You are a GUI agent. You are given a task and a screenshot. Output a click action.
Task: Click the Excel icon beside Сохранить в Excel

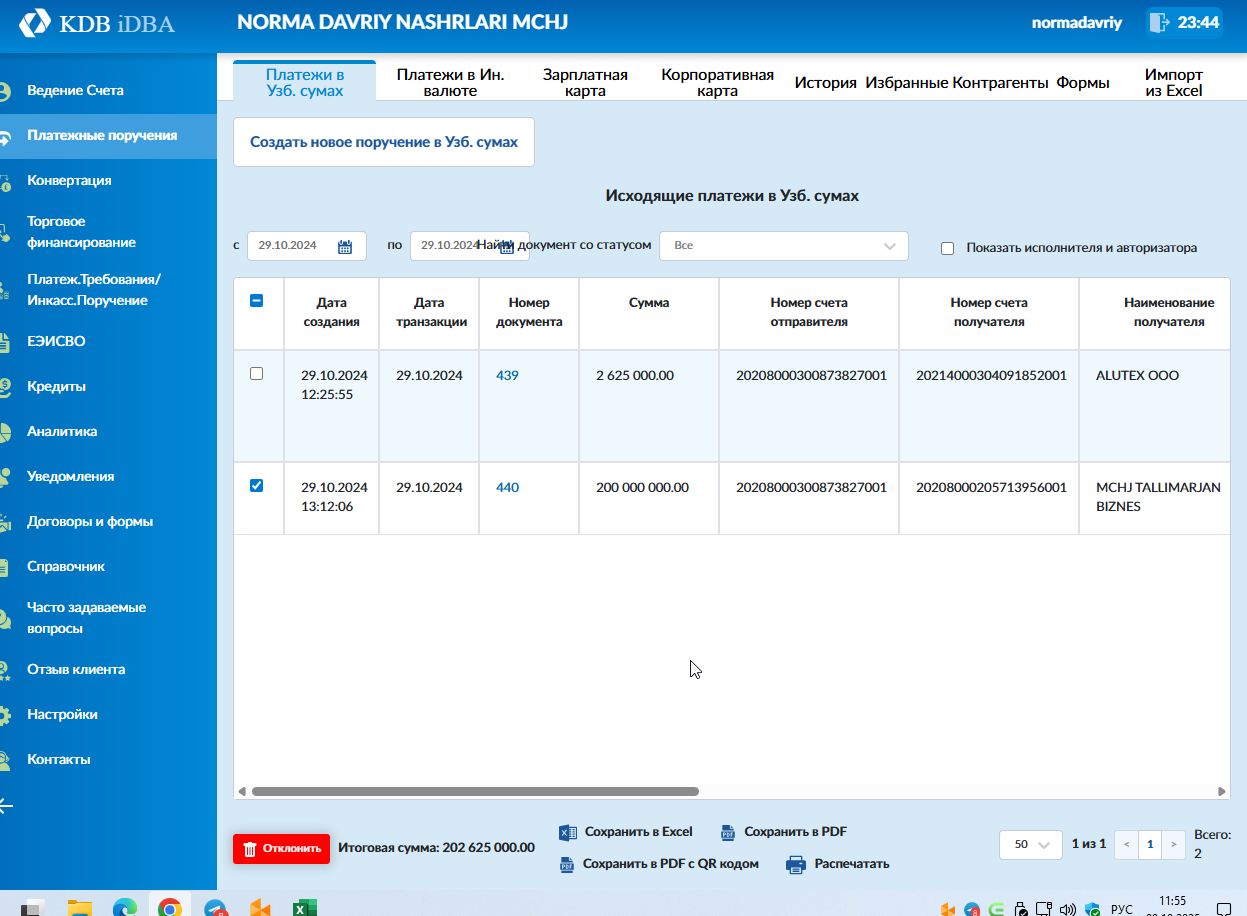[568, 832]
